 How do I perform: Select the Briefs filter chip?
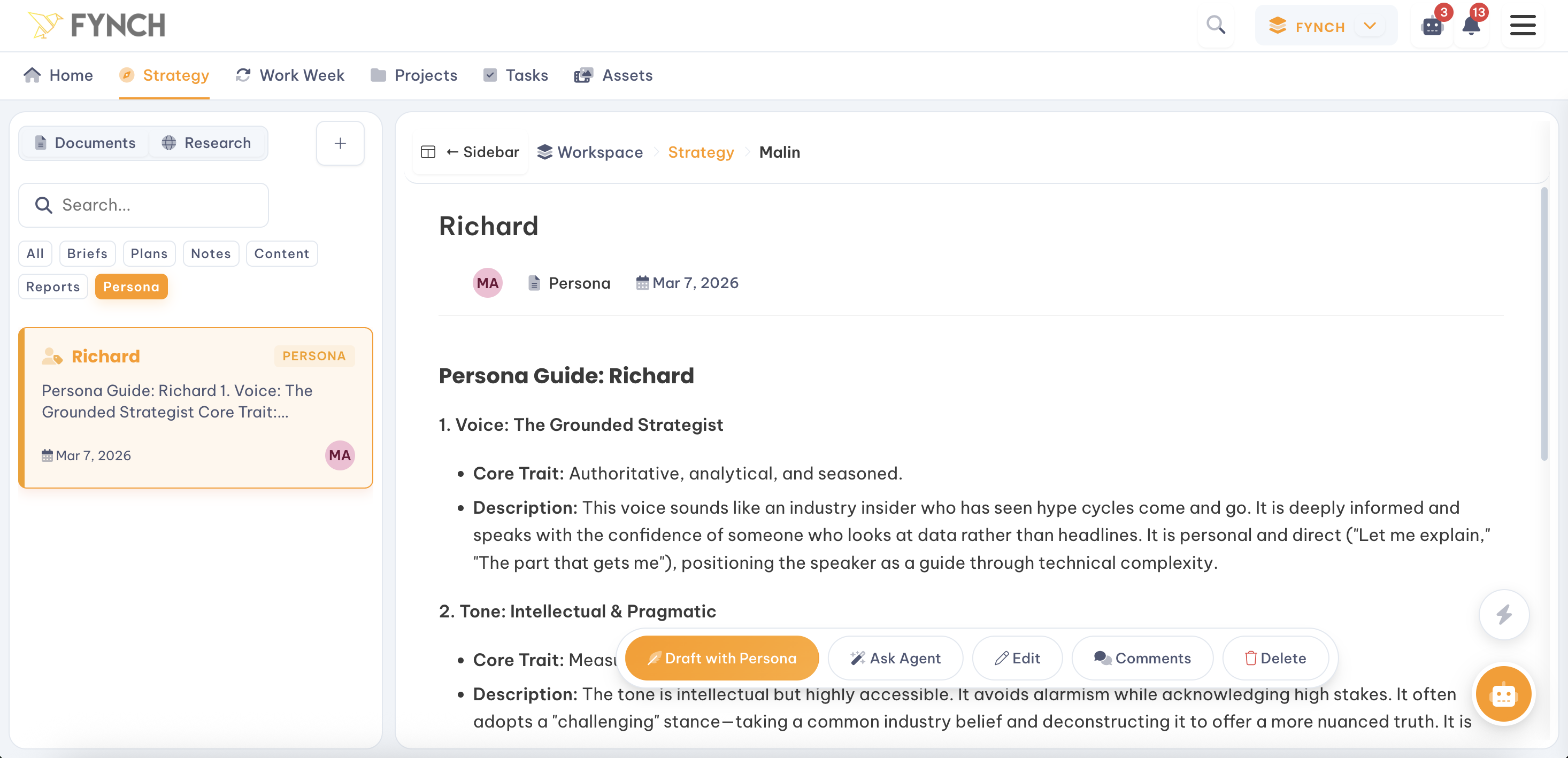pyautogui.click(x=87, y=254)
